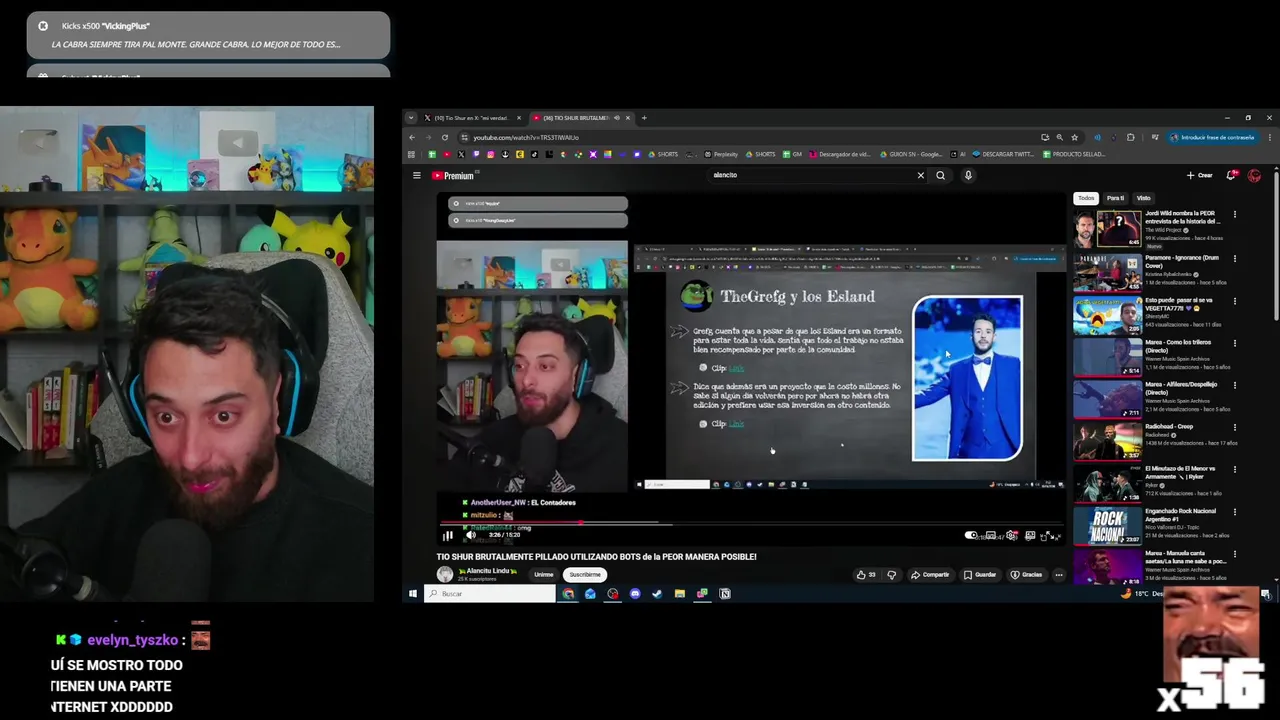The image size is (1280, 720).
Task: Click the Windows taskbar Buscar search box
Action: click(x=490, y=594)
